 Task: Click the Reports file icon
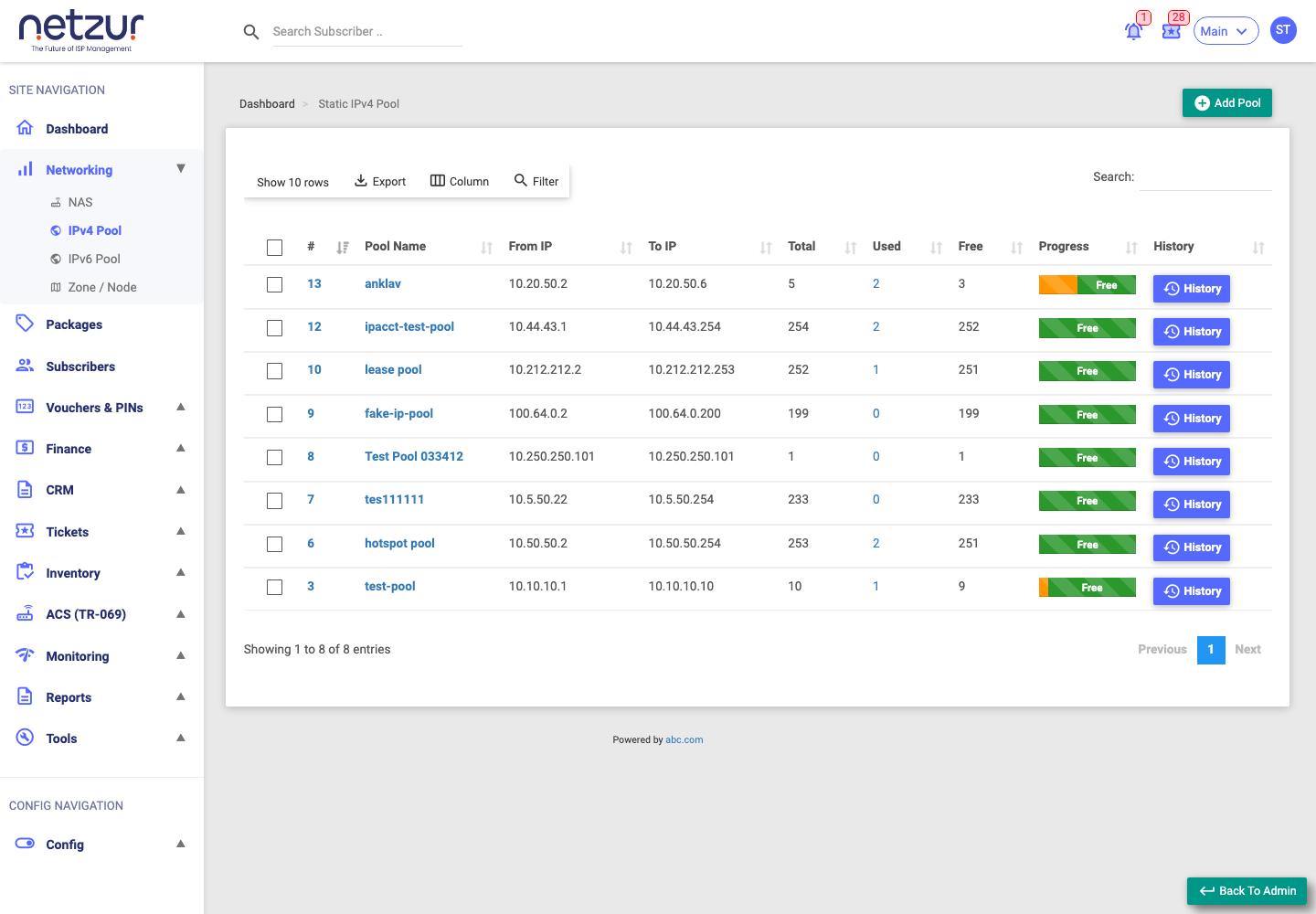click(25, 696)
